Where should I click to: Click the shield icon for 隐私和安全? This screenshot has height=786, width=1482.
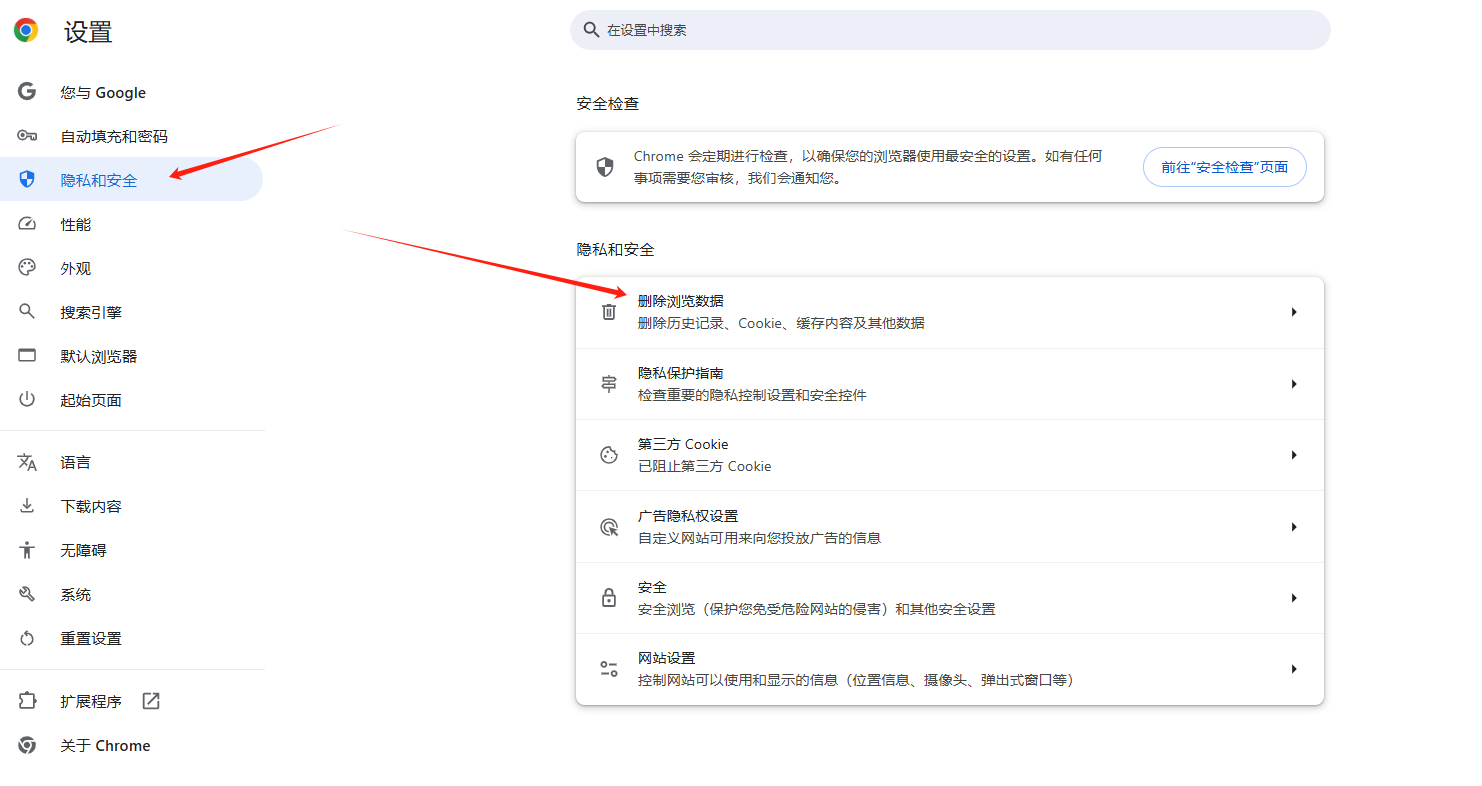pos(27,180)
